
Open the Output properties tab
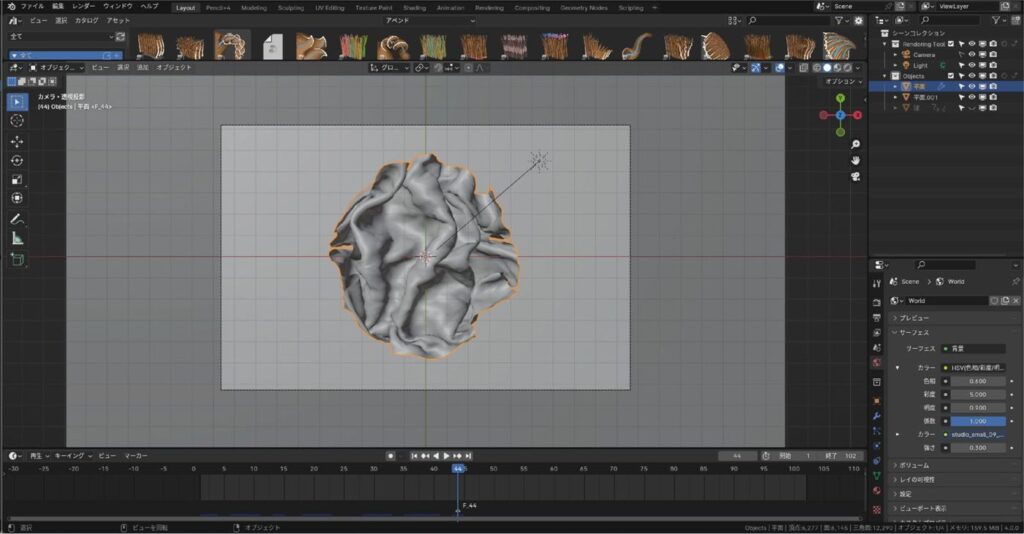click(876, 318)
